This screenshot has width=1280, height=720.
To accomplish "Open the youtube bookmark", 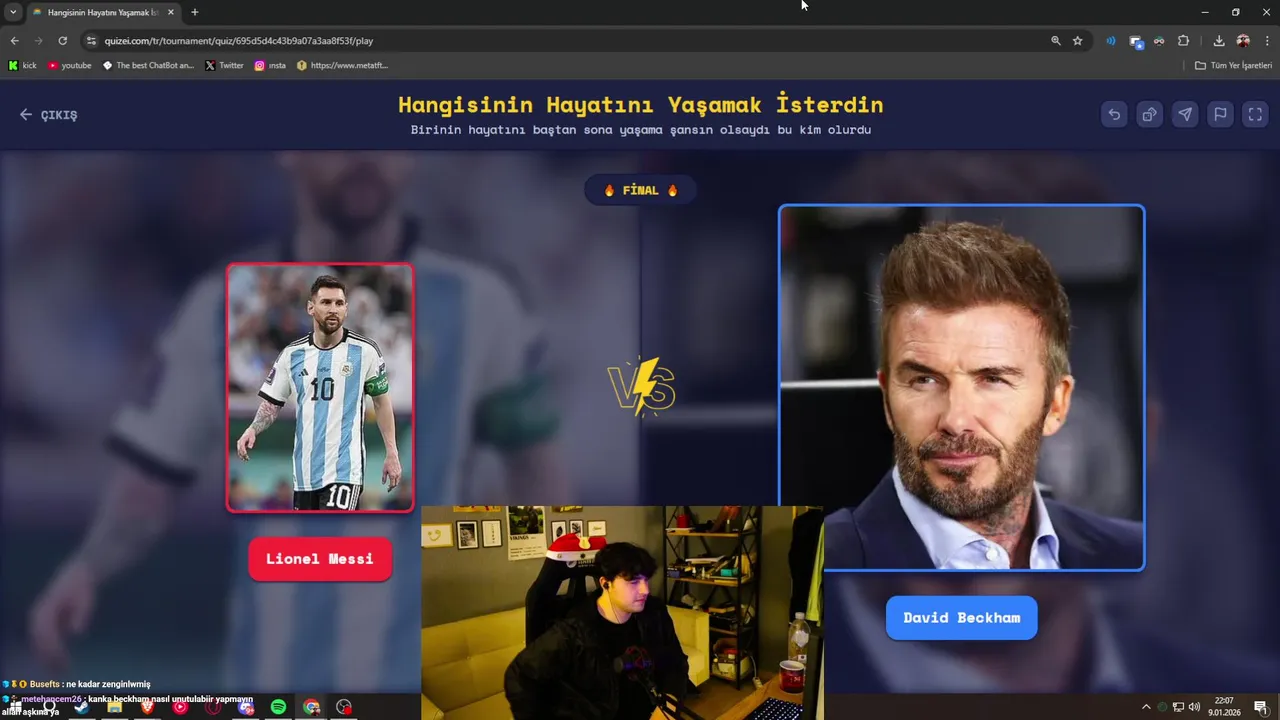I will tap(69, 65).
